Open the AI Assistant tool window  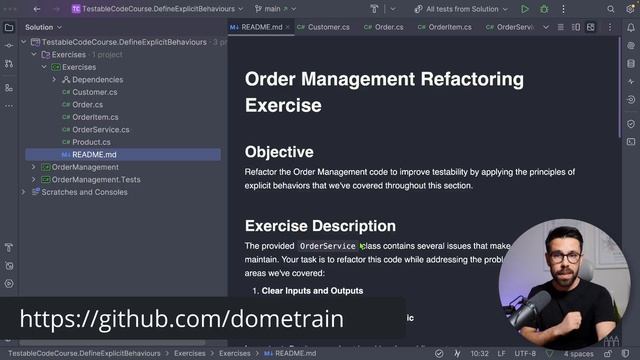631,46
